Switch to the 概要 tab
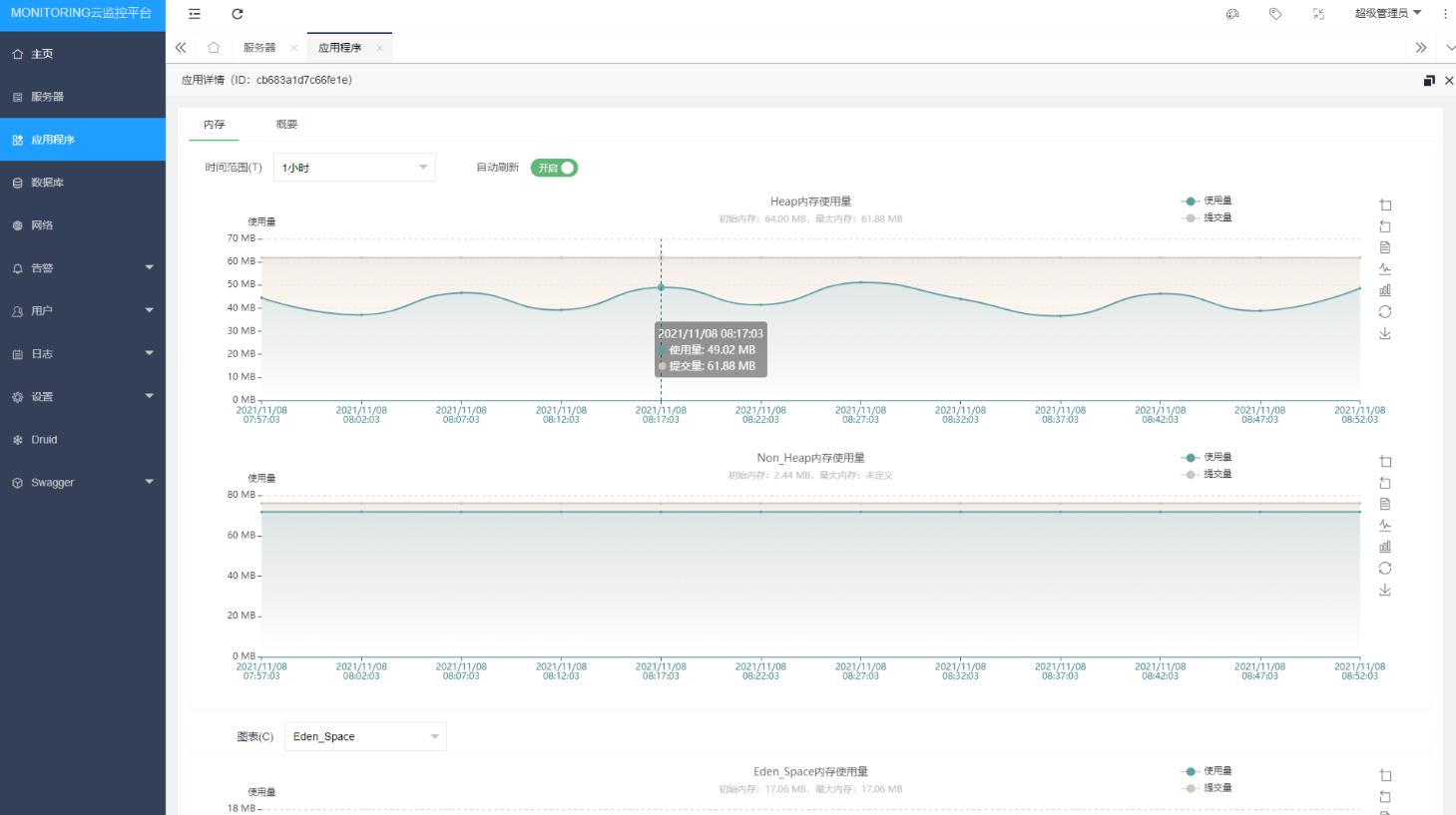 click(x=287, y=125)
